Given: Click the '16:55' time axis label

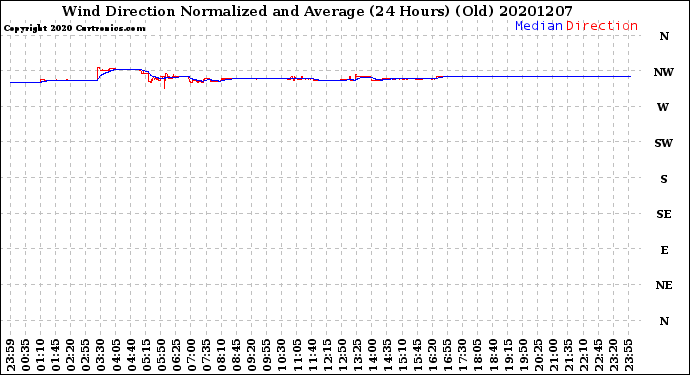Looking at the screenshot, I should pyautogui.click(x=448, y=355).
